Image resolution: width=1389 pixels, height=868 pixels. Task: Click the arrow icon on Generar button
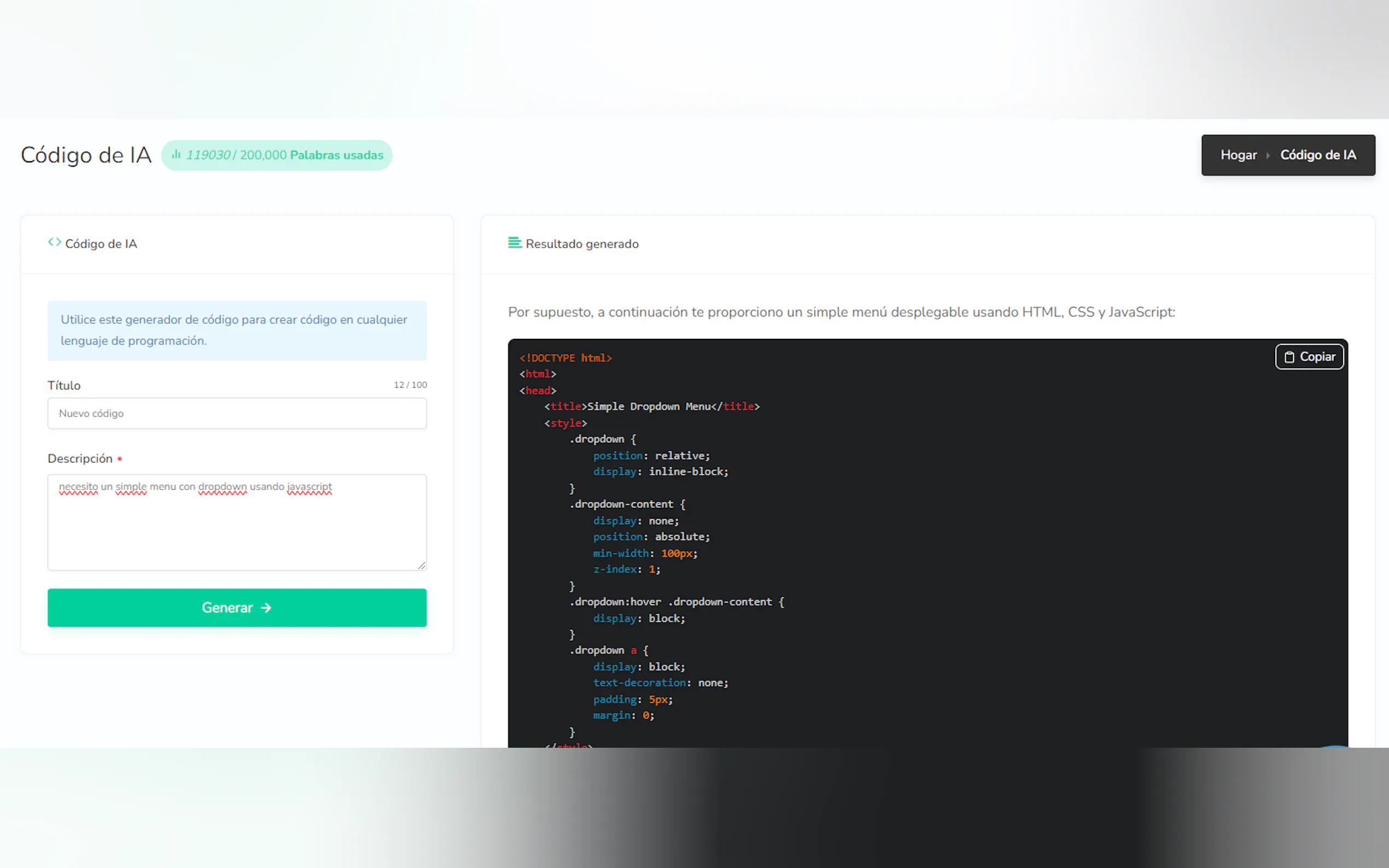point(266,608)
